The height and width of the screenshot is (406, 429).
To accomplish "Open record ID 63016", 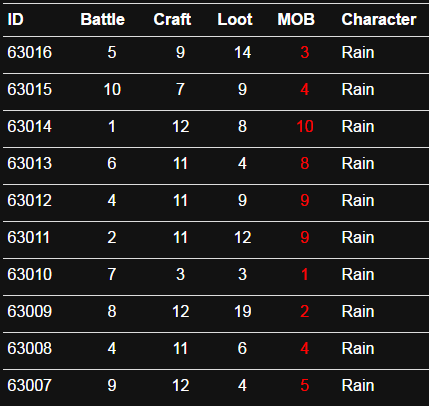I will point(30,52).
